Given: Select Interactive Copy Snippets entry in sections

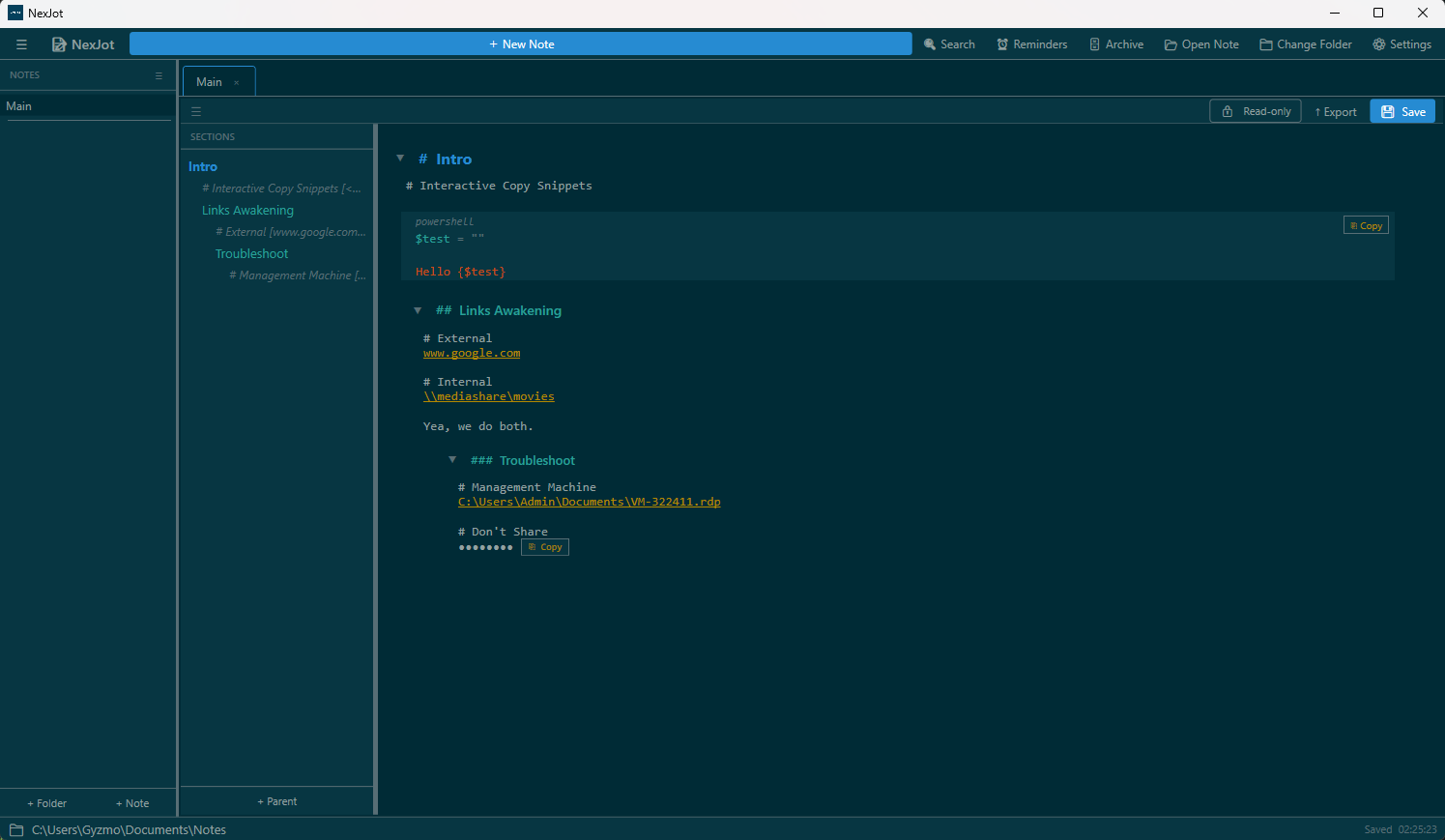Looking at the screenshot, I should coord(281,188).
